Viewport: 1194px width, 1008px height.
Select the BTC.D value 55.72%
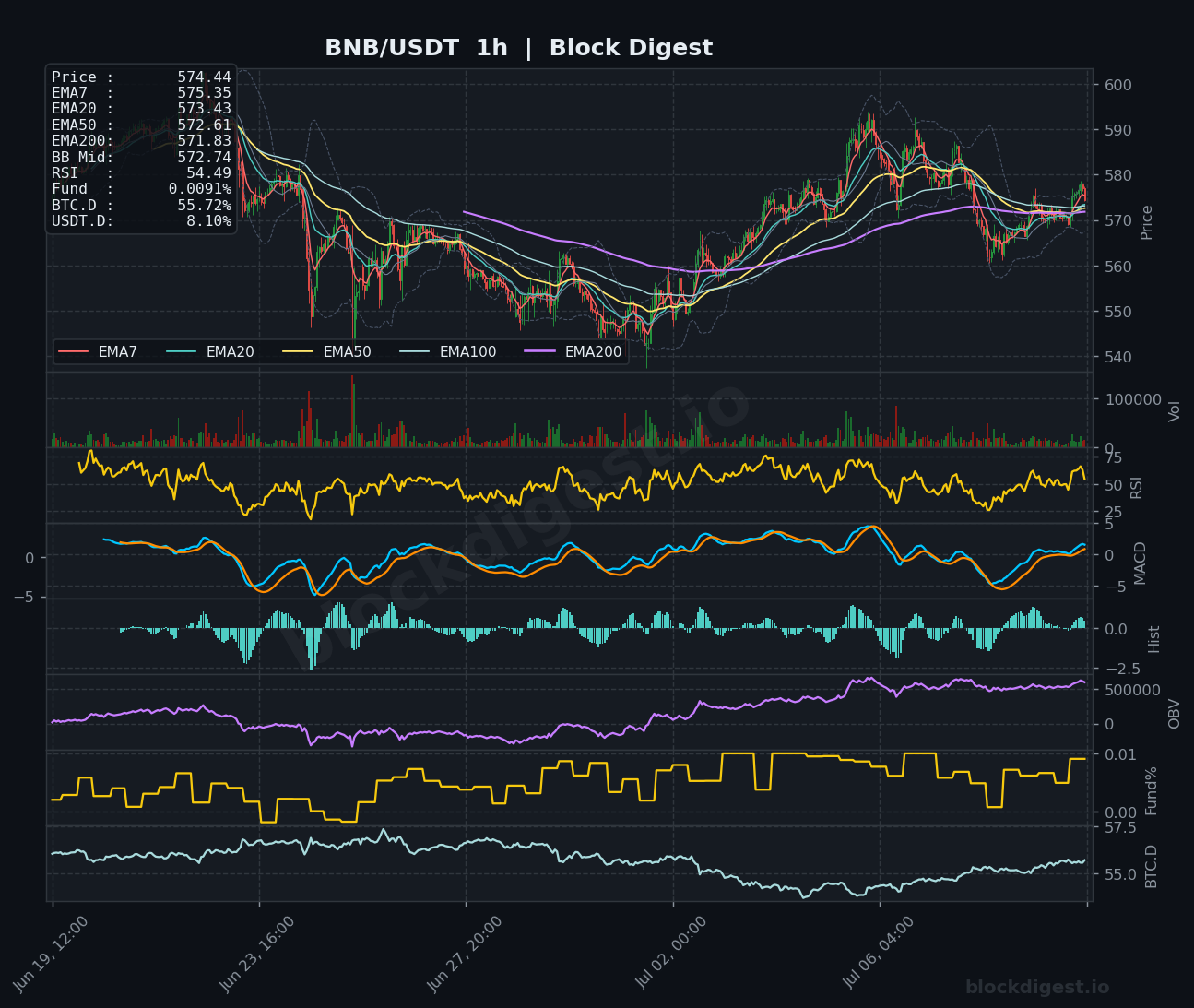(x=205, y=205)
